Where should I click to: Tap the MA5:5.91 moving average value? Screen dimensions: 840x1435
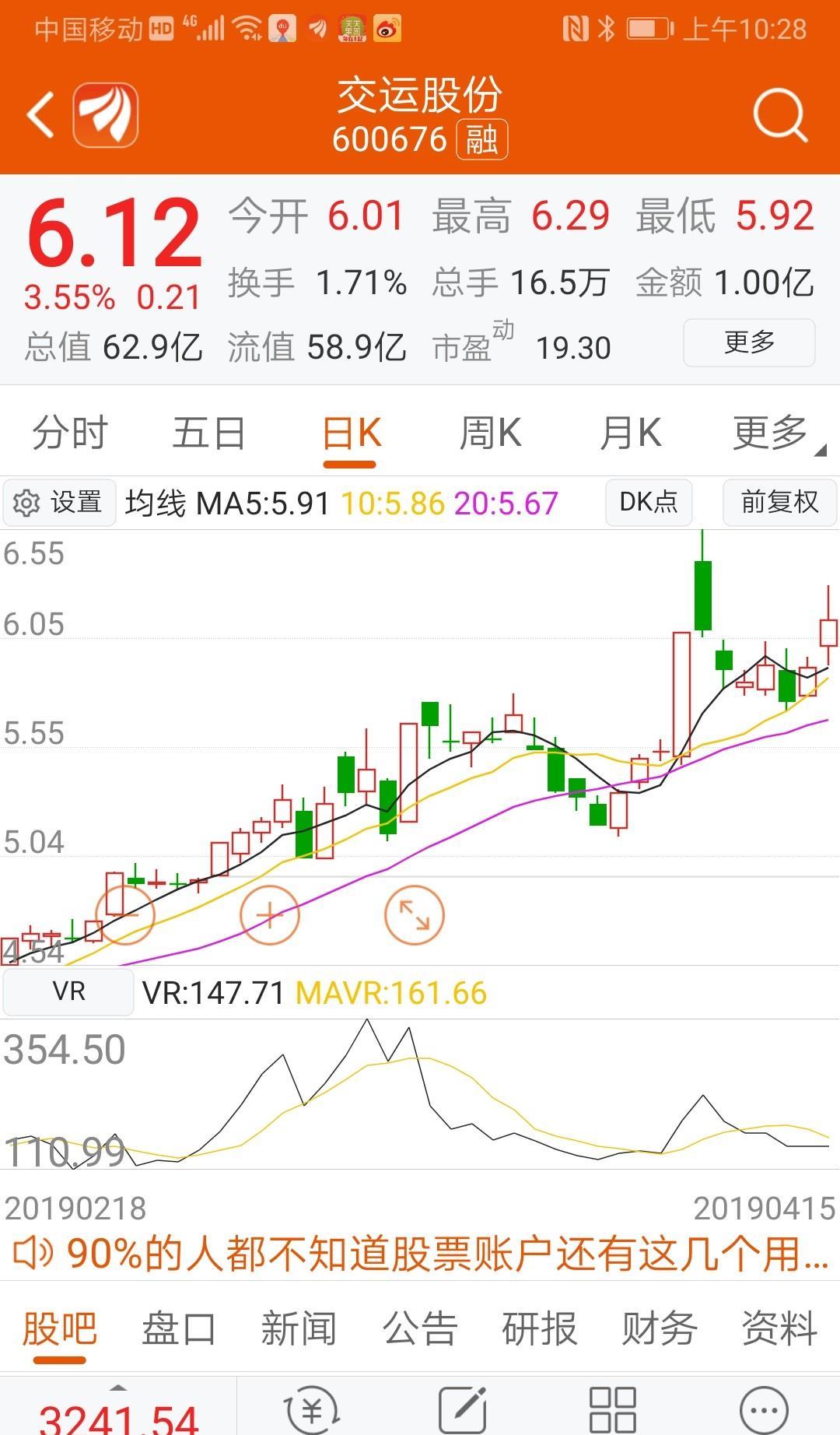point(263,503)
